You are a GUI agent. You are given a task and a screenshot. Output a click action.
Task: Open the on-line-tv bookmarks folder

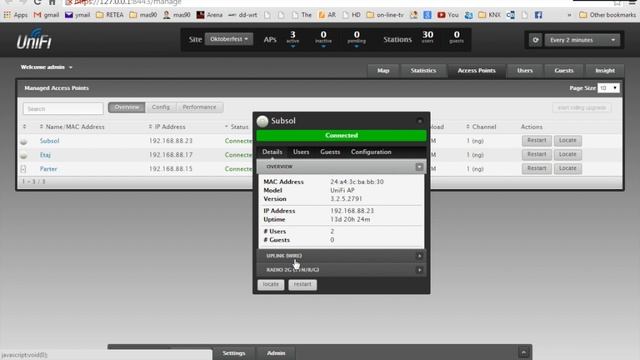(x=385, y=15)
